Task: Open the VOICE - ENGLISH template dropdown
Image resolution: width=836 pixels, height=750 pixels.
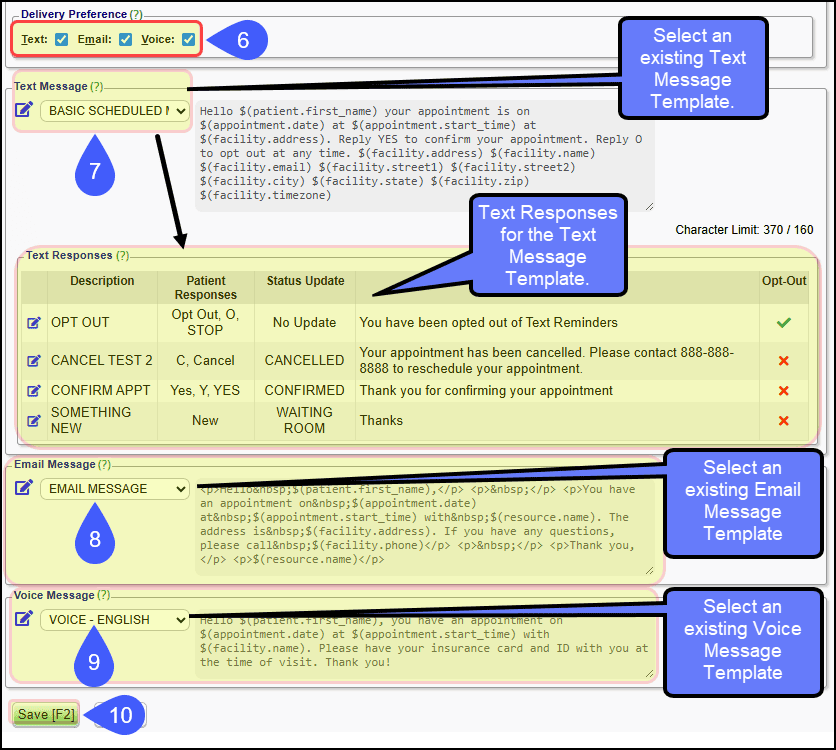Action: [x=115, y=620]
